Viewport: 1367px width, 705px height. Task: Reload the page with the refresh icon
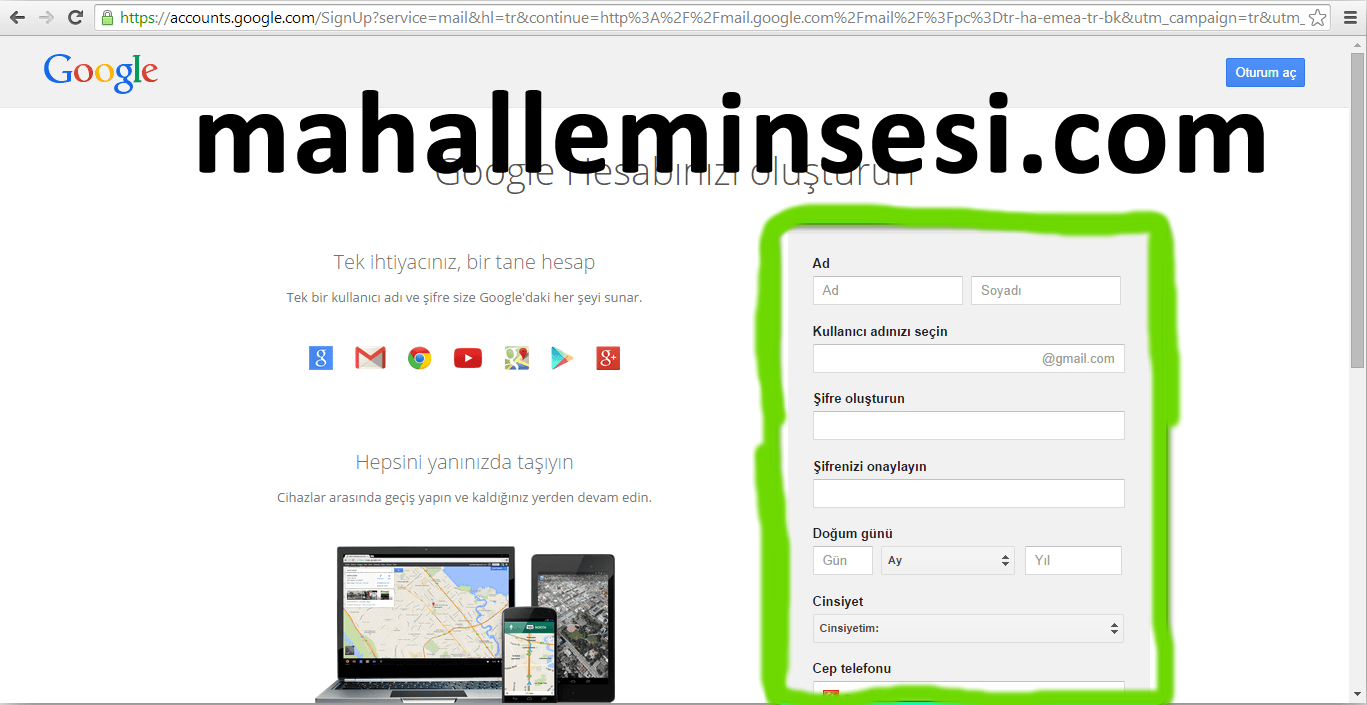76,17
